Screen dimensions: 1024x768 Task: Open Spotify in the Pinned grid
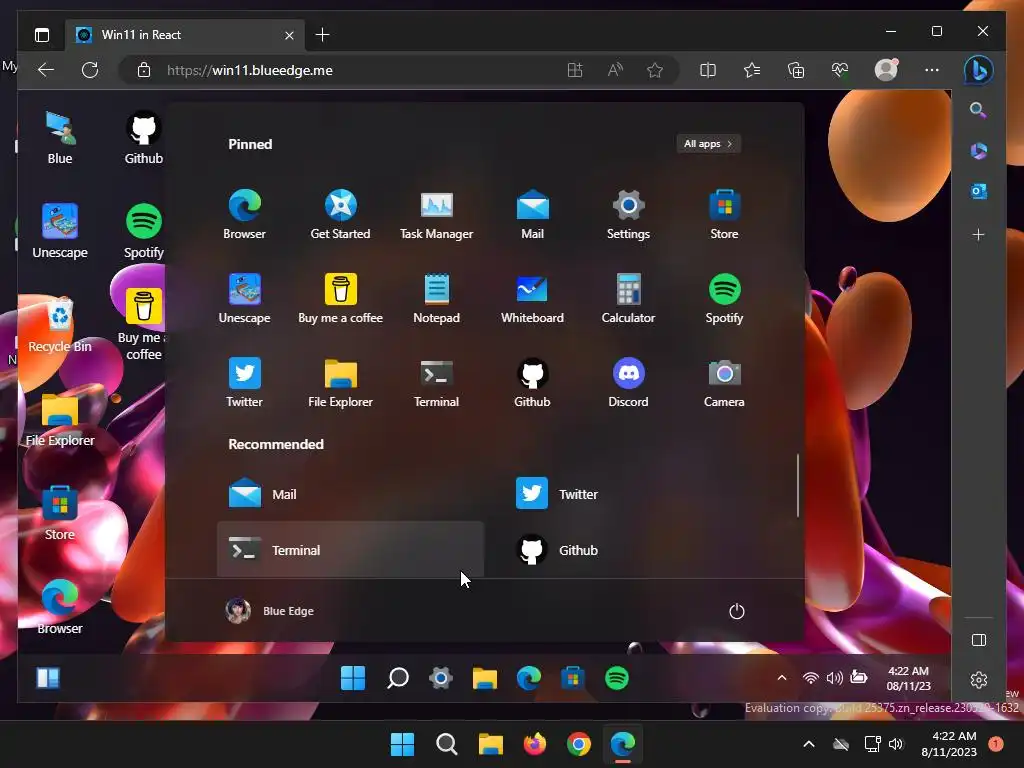(724, 298)
